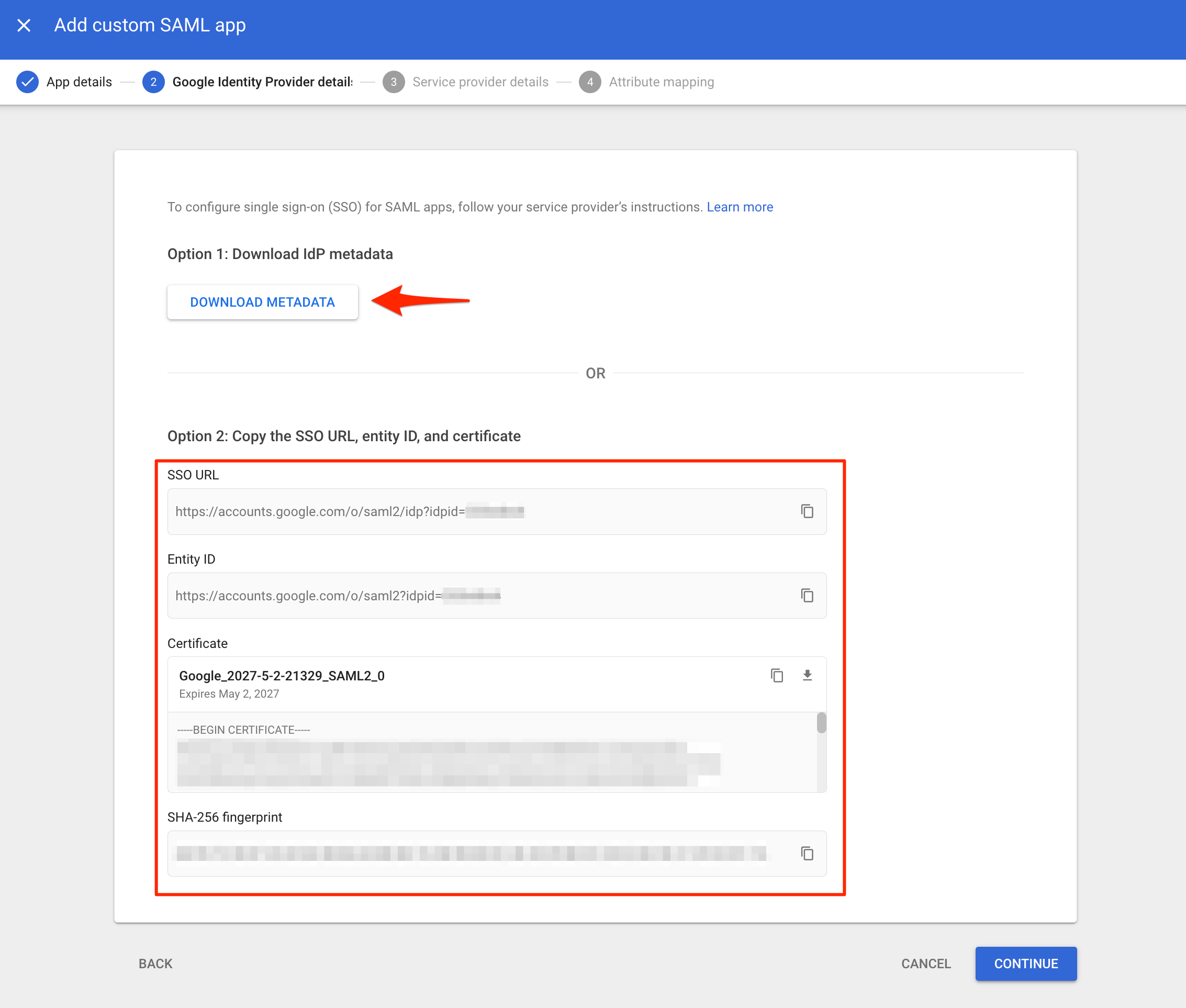Image resolution: width=1186 pixels, height=1008 pixels.
Task: Click inside the Entity ID field
Action: (497, 596)
